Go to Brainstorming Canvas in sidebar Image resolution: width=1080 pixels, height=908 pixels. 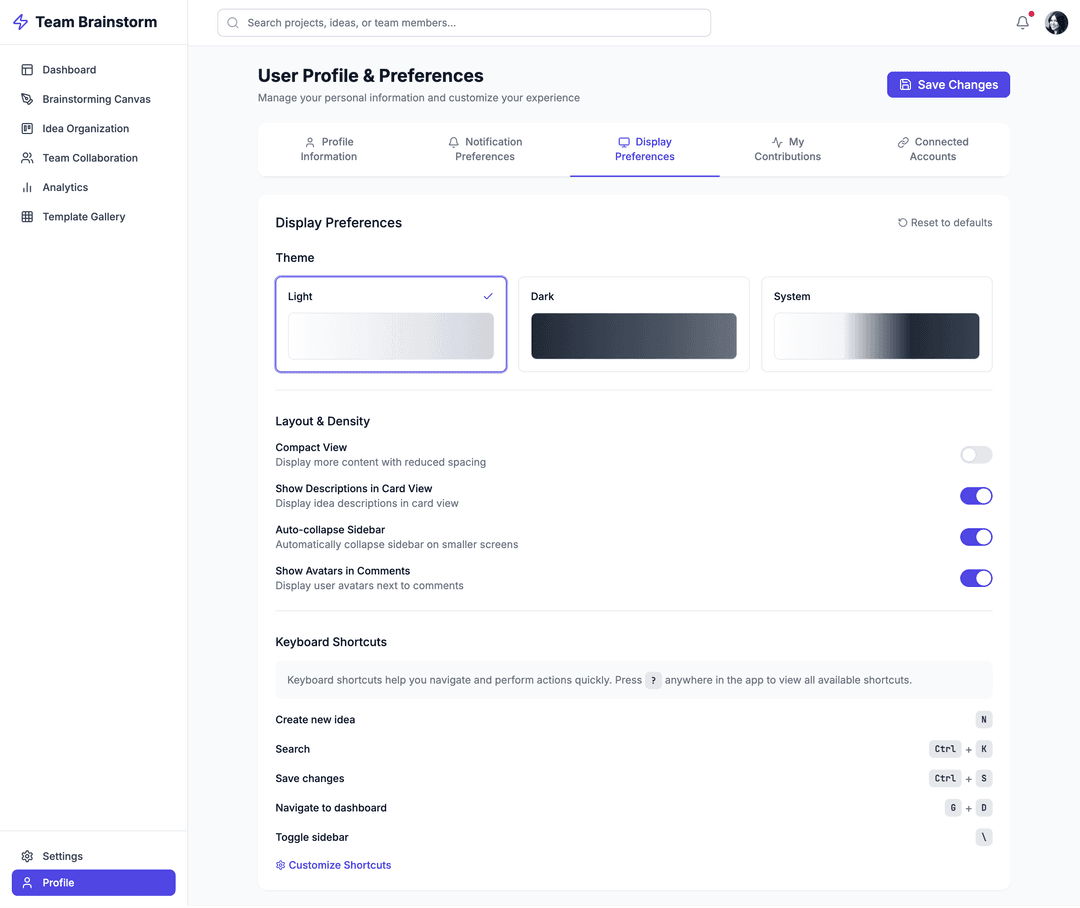96,99
